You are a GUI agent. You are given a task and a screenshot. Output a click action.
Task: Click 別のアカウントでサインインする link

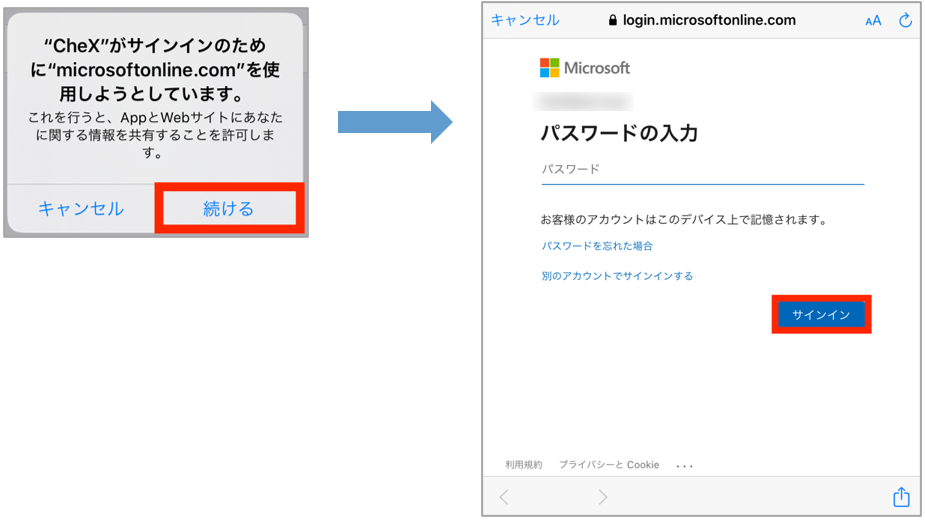click(x=617, y=275)
